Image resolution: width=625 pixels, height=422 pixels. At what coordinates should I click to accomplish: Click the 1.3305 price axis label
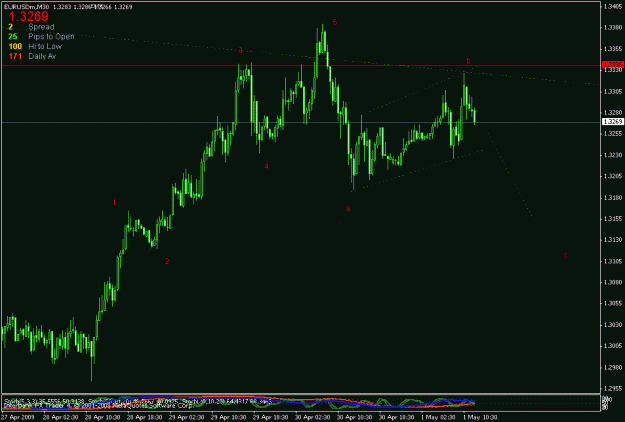613,91
